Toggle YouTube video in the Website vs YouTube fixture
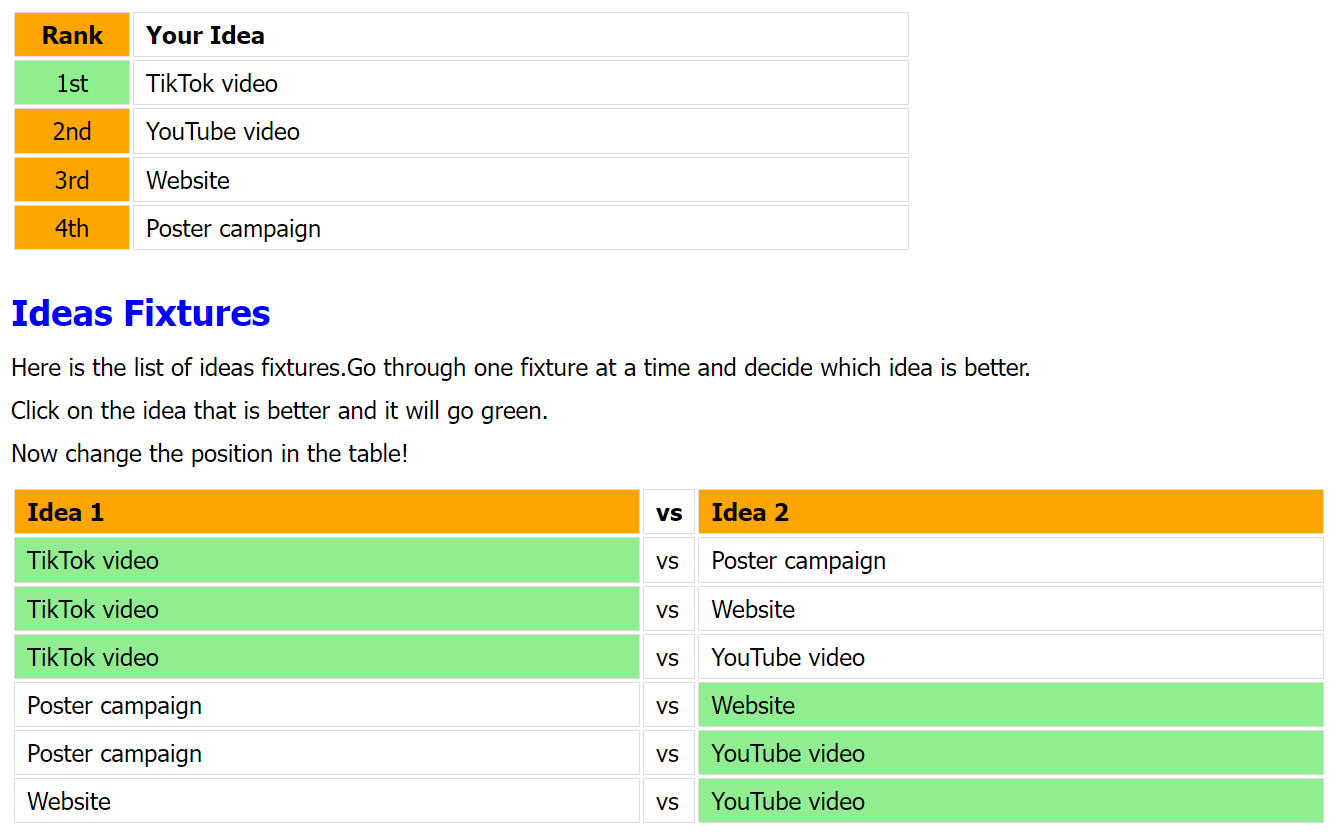Image resolution: width=1339 pixels, height=834 pixels. click(x=1010, y=801)
